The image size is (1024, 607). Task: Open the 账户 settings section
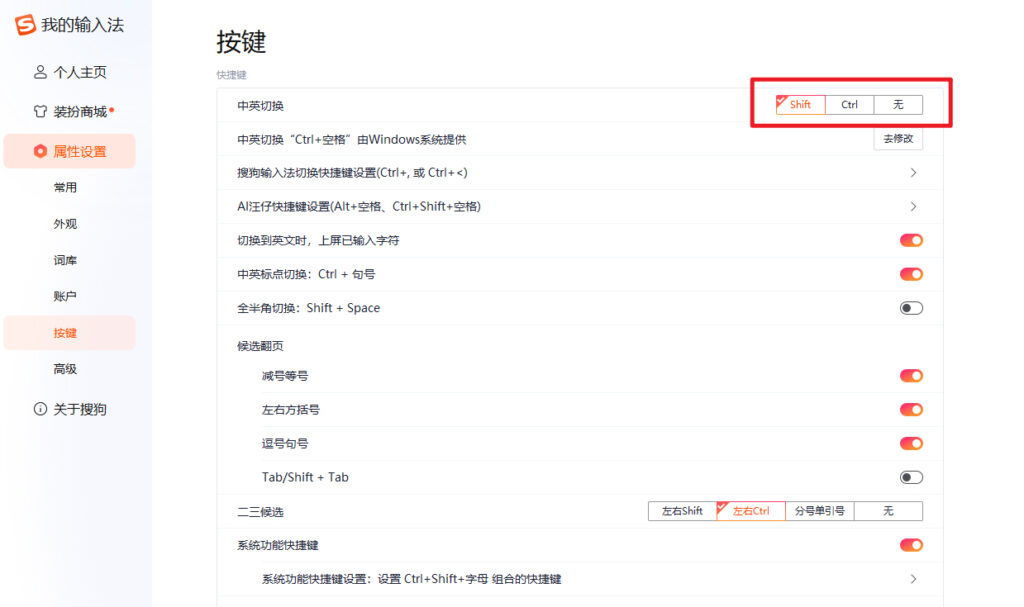point(65,297)
